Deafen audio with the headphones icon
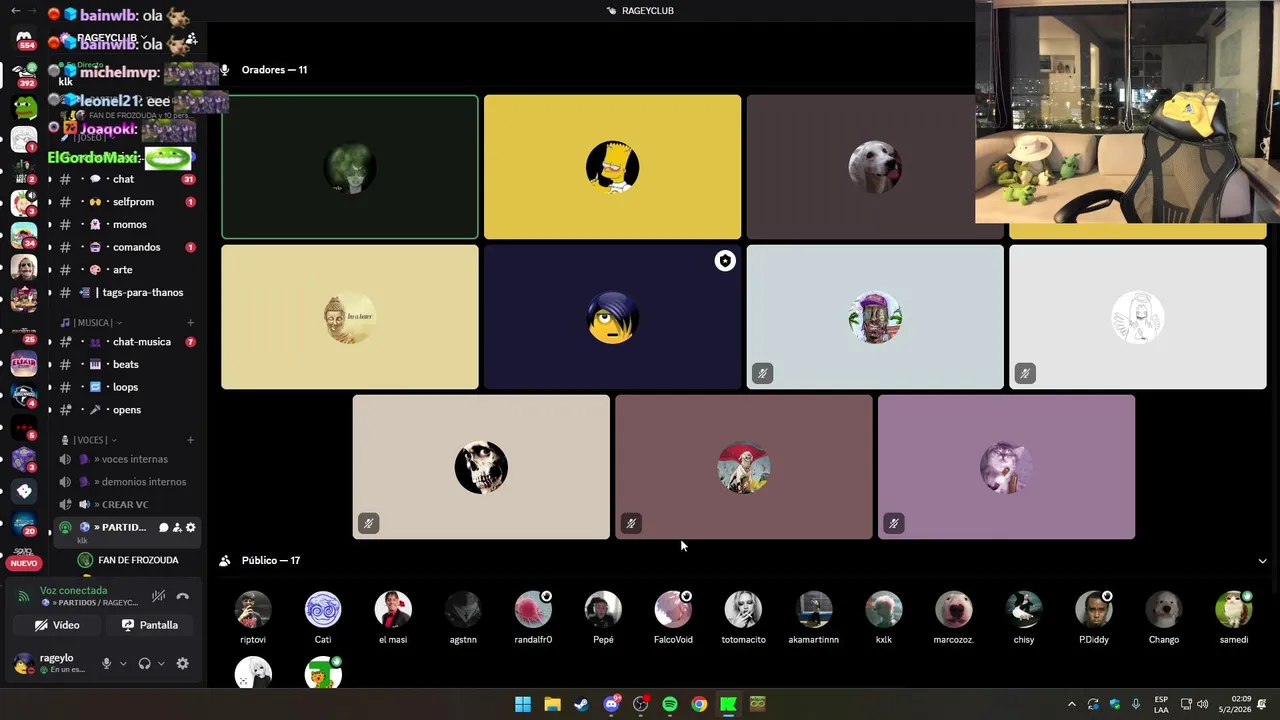1280x720 pixels. [x=144, y=664]
